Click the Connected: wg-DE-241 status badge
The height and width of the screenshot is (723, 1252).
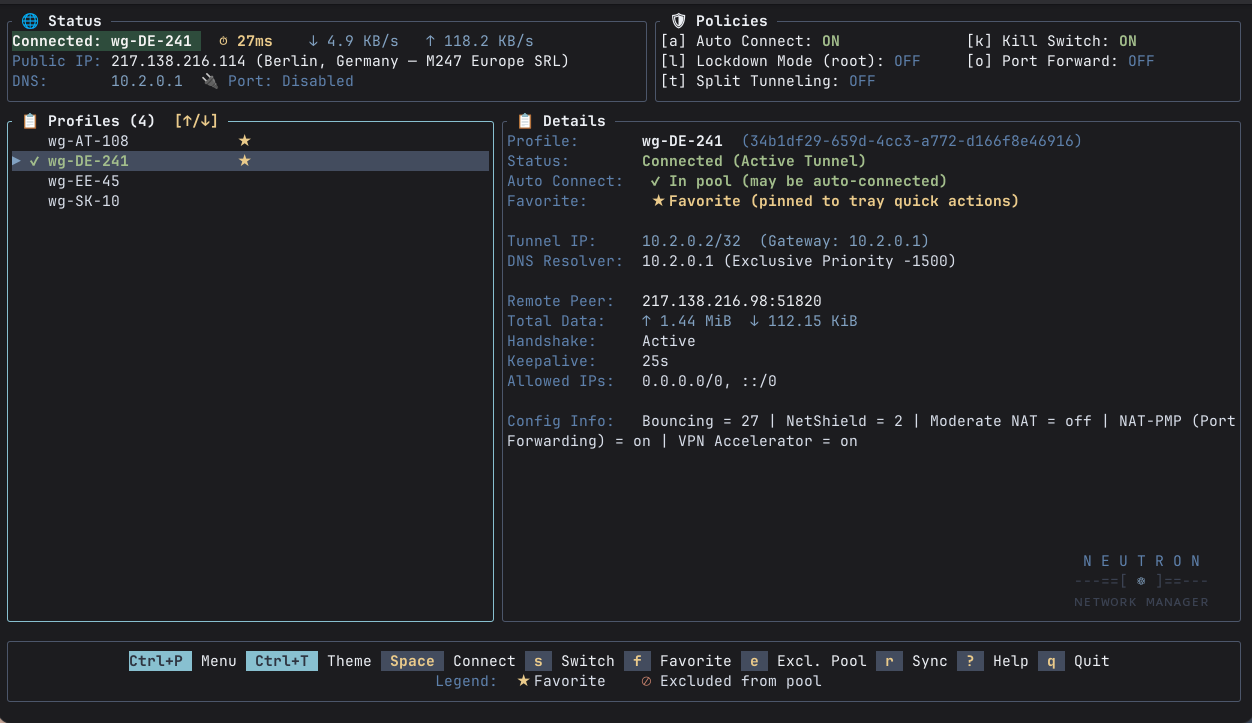coord(106,41)
